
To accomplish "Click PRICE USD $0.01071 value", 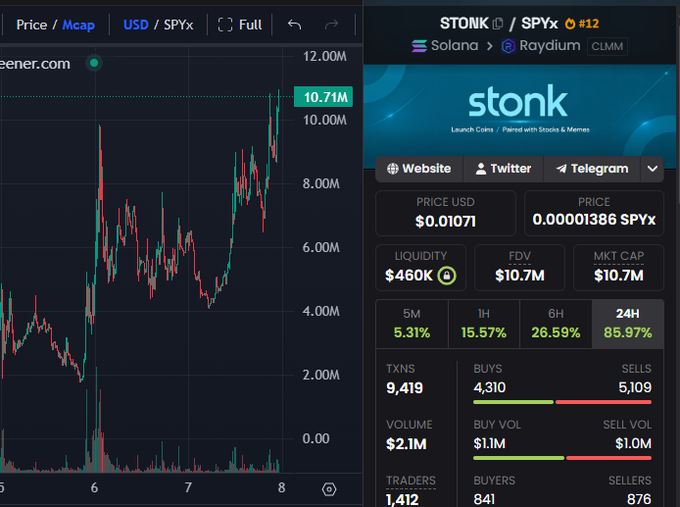I will coord(445,222).
